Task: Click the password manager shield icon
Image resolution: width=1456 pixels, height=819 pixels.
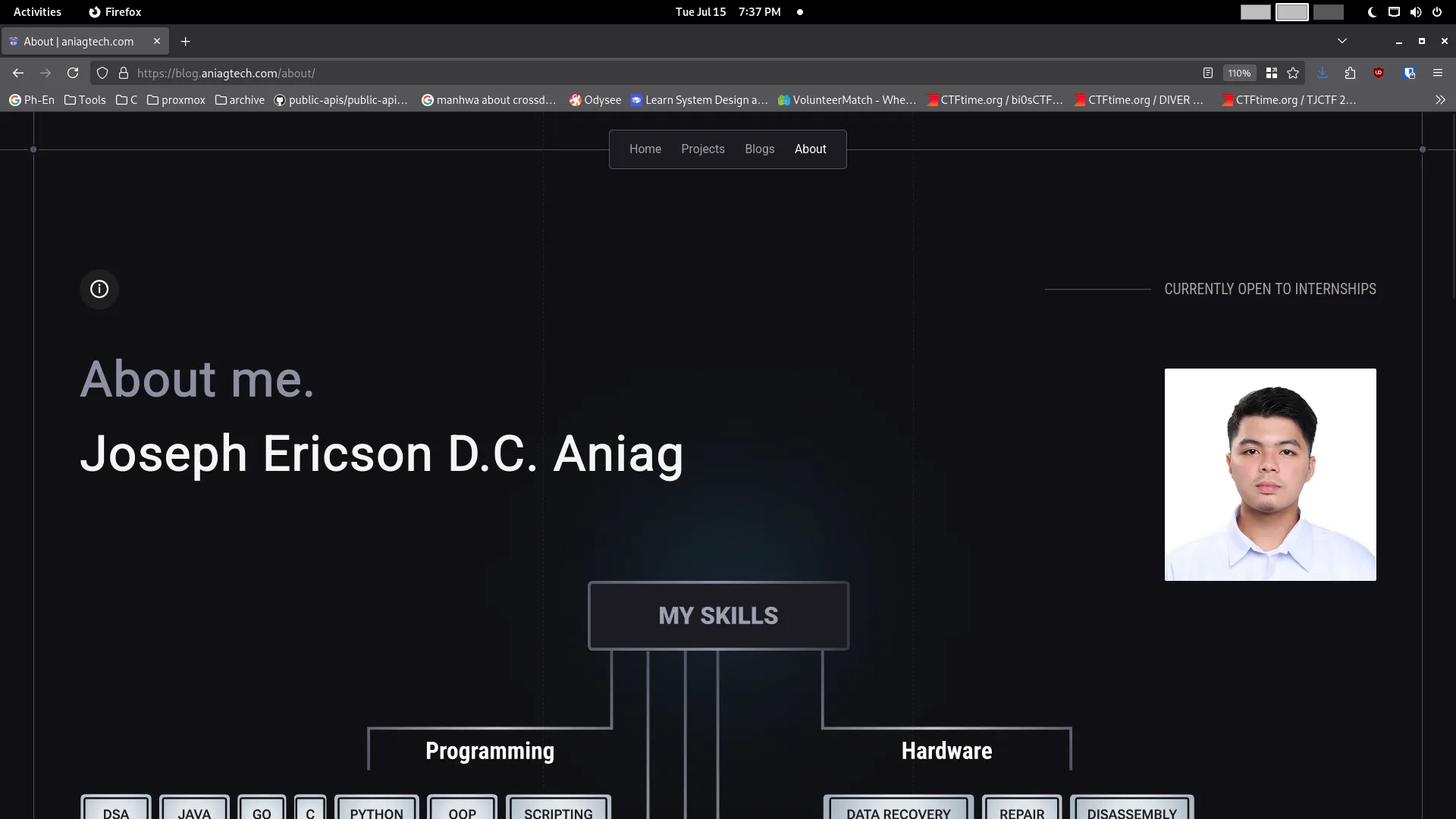Action: [1409, 73]
